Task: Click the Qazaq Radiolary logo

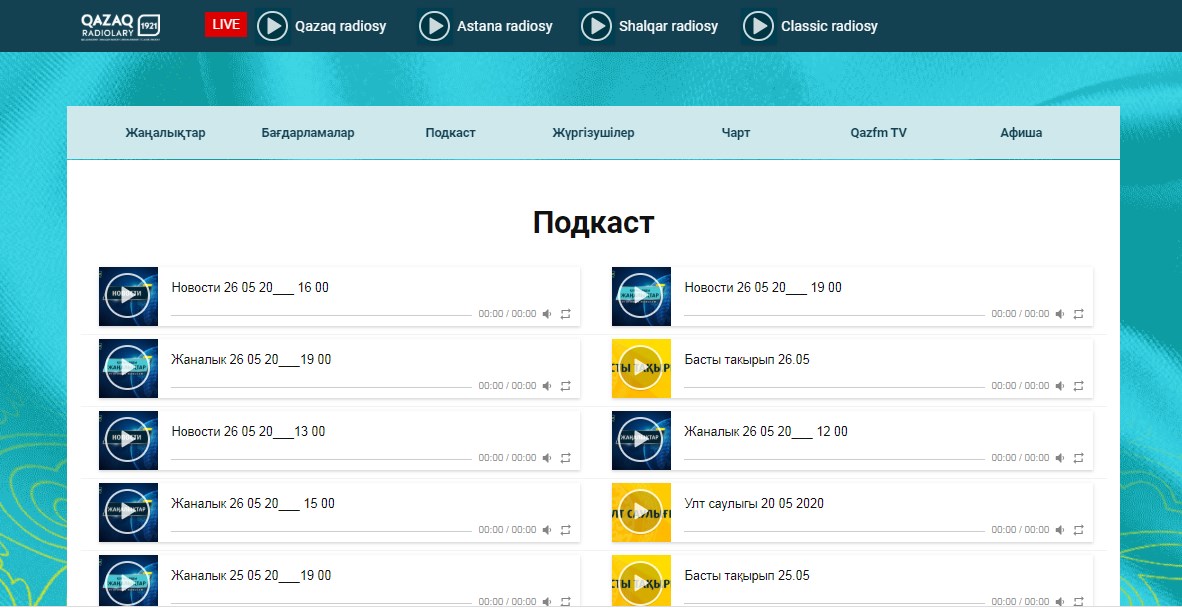Action: tap(120, 26)
